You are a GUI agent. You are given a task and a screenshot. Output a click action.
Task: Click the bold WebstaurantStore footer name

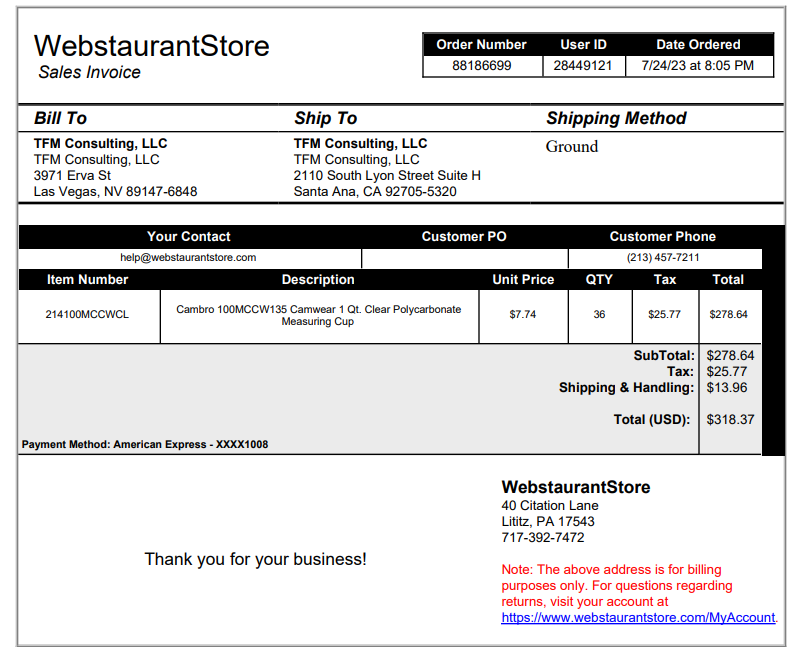click(576, 487)
